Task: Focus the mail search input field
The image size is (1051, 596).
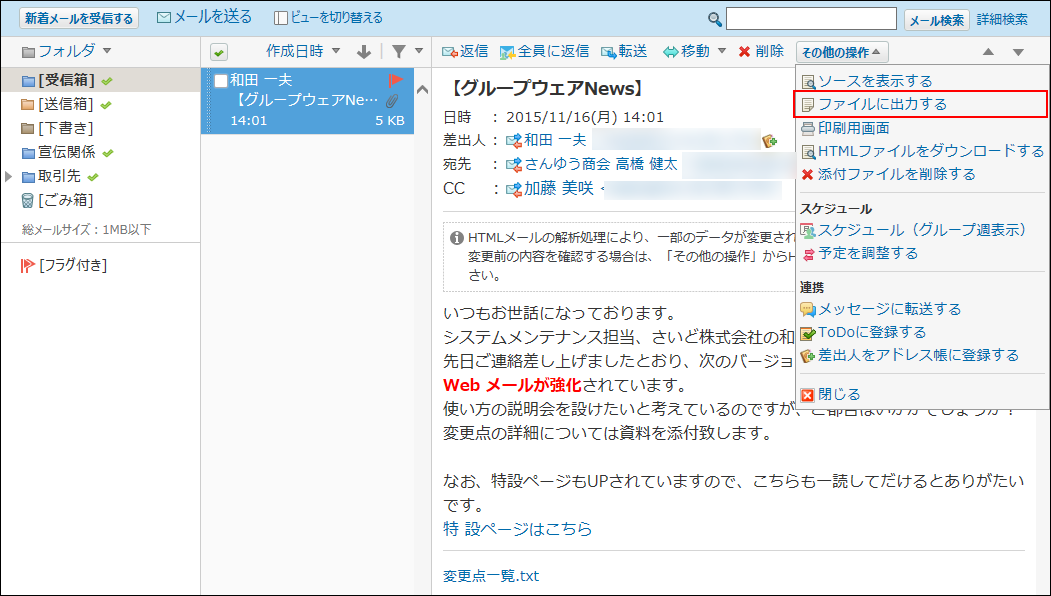Action: click(x=811, y=19)
